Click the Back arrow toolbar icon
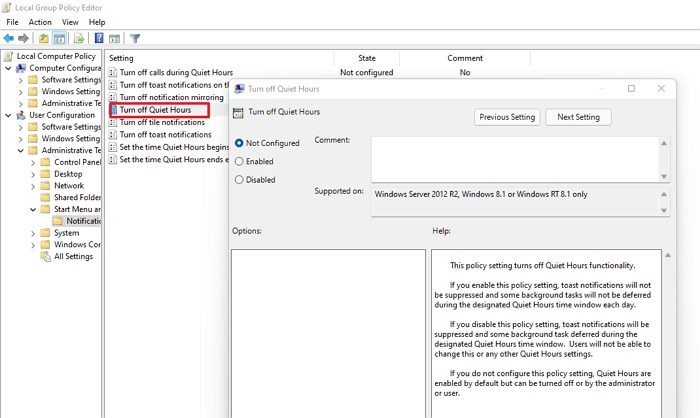The width and height of the screenshot is (700, 418). point(8,38)
